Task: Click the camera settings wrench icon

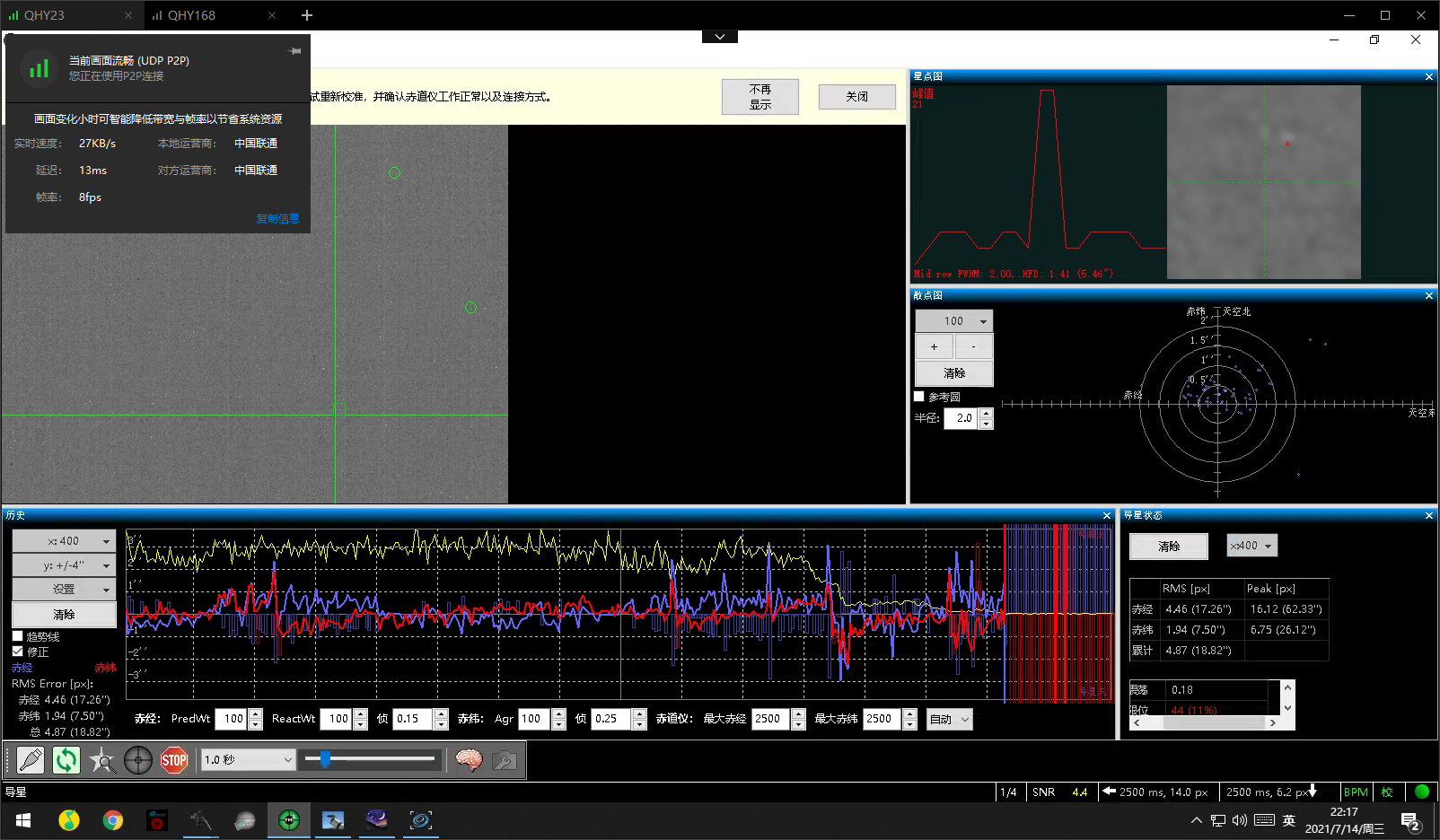Action: point(504,761)
